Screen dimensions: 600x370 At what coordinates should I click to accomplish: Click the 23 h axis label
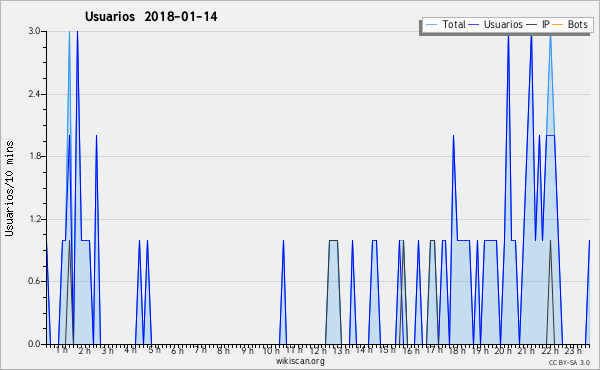pos(573,350)
